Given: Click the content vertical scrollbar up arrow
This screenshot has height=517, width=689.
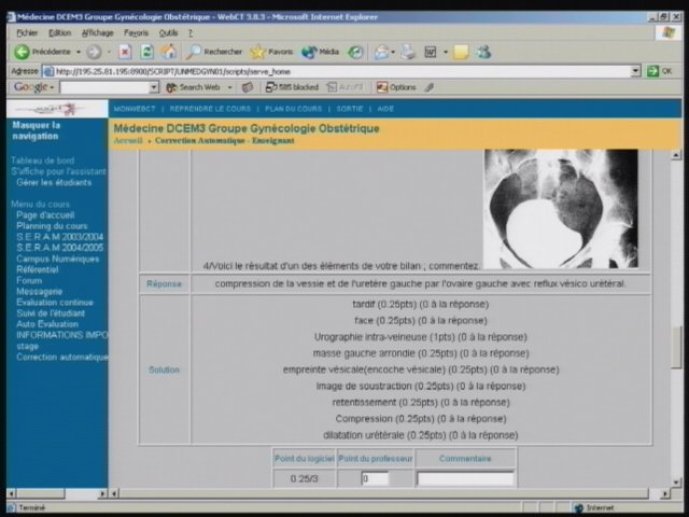Looking at the screenshot, I should 676,155.
